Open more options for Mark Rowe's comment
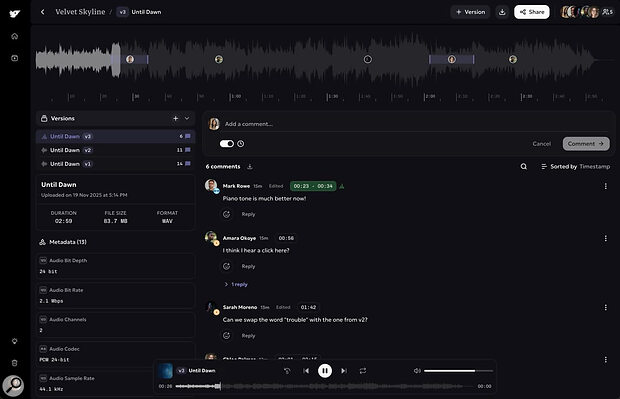 tap(605, 186)
